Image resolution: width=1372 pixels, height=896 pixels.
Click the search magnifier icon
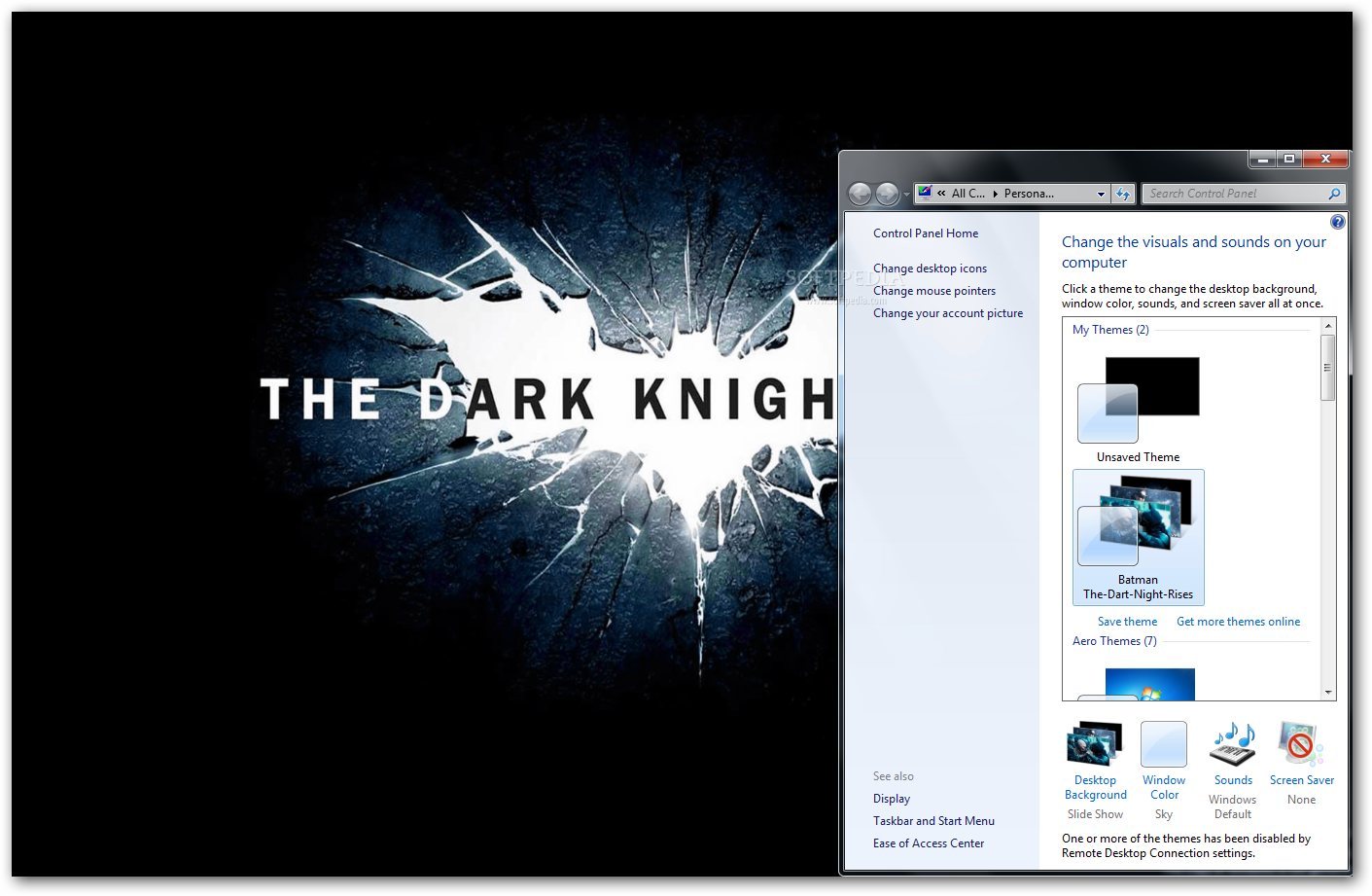click(1335, 194)
